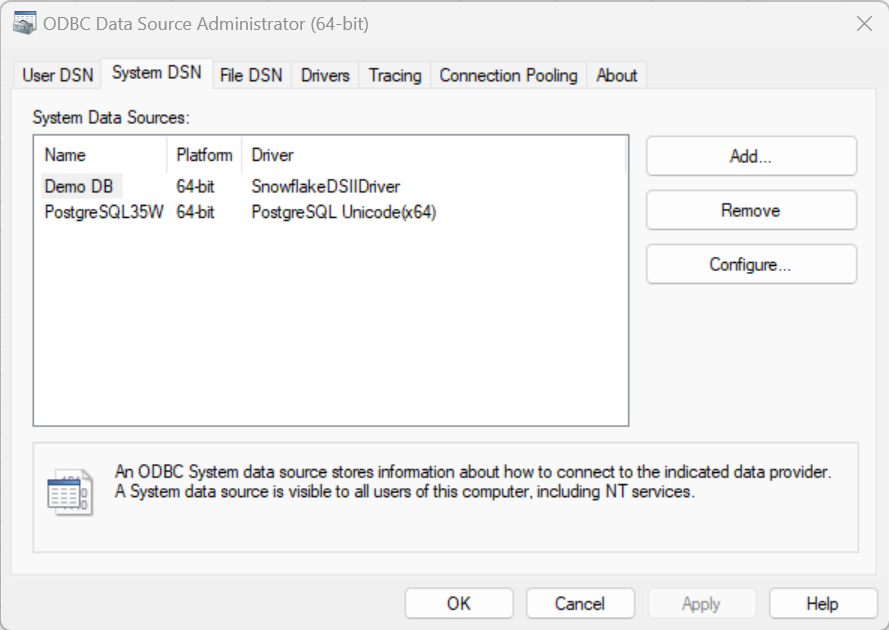Open the Tracing tab
The width and height of the screenshot is (889, 630).
[393, 75]
